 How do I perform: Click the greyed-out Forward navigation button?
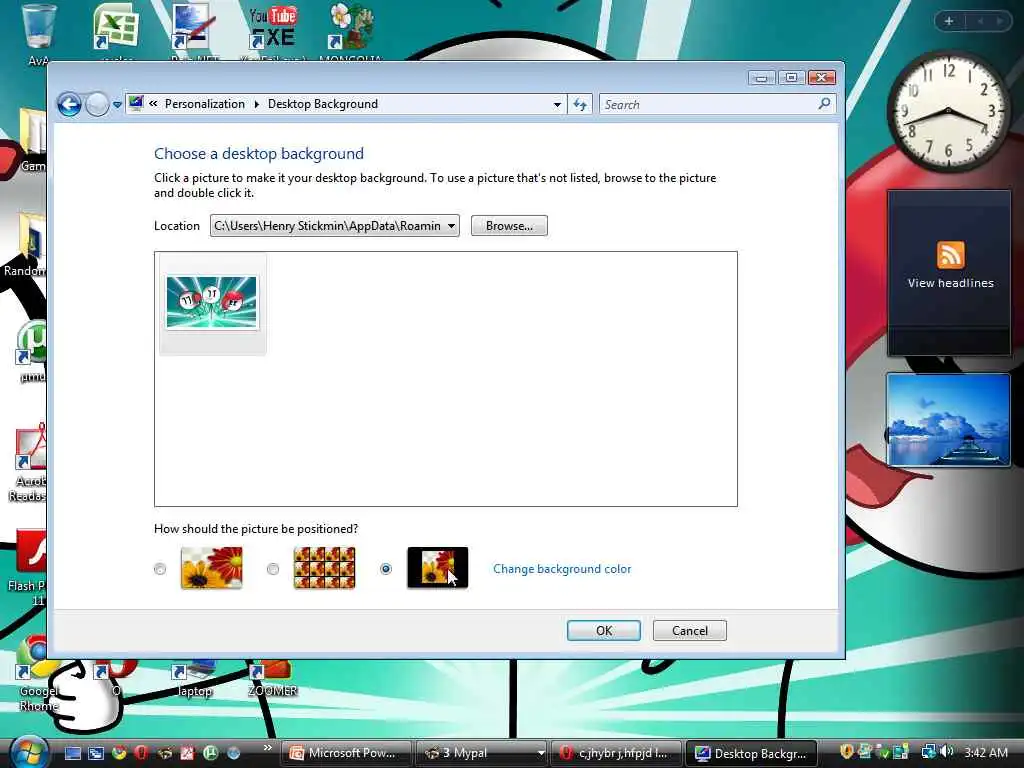click(97, 104)
